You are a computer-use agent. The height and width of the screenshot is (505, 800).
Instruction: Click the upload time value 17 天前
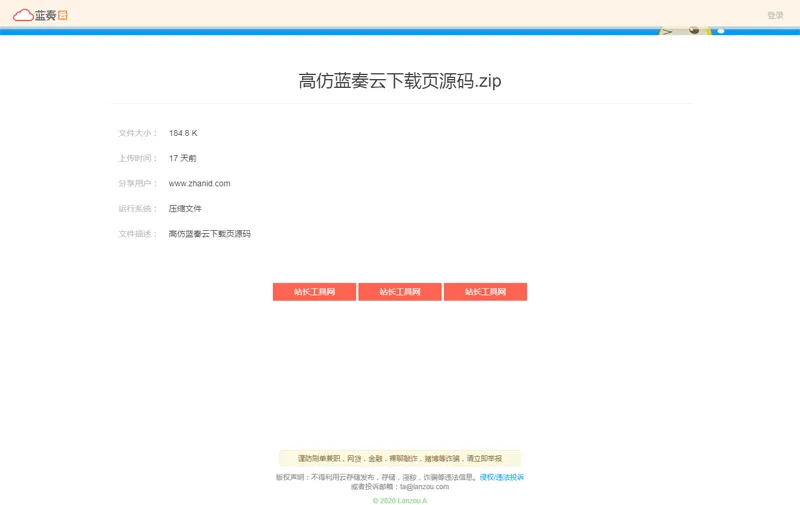(x=182, y=158)
